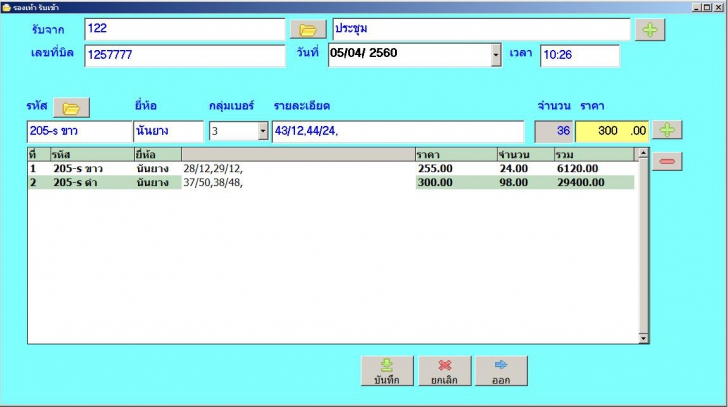Screen dimensions: 728x407
Task: Click the table scrollbar up arrow
Action: coord(643,153)
